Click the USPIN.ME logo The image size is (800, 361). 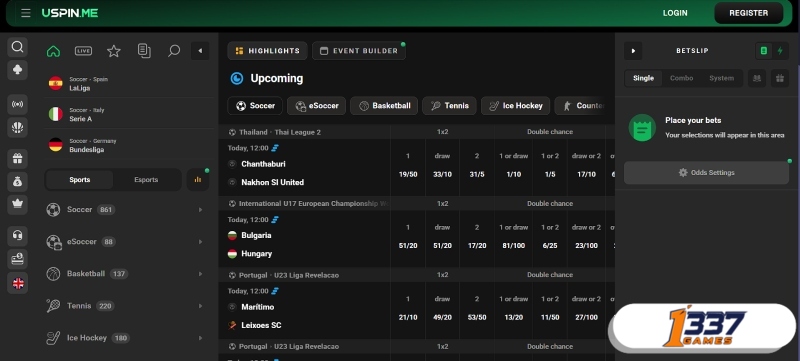point(70,13)
